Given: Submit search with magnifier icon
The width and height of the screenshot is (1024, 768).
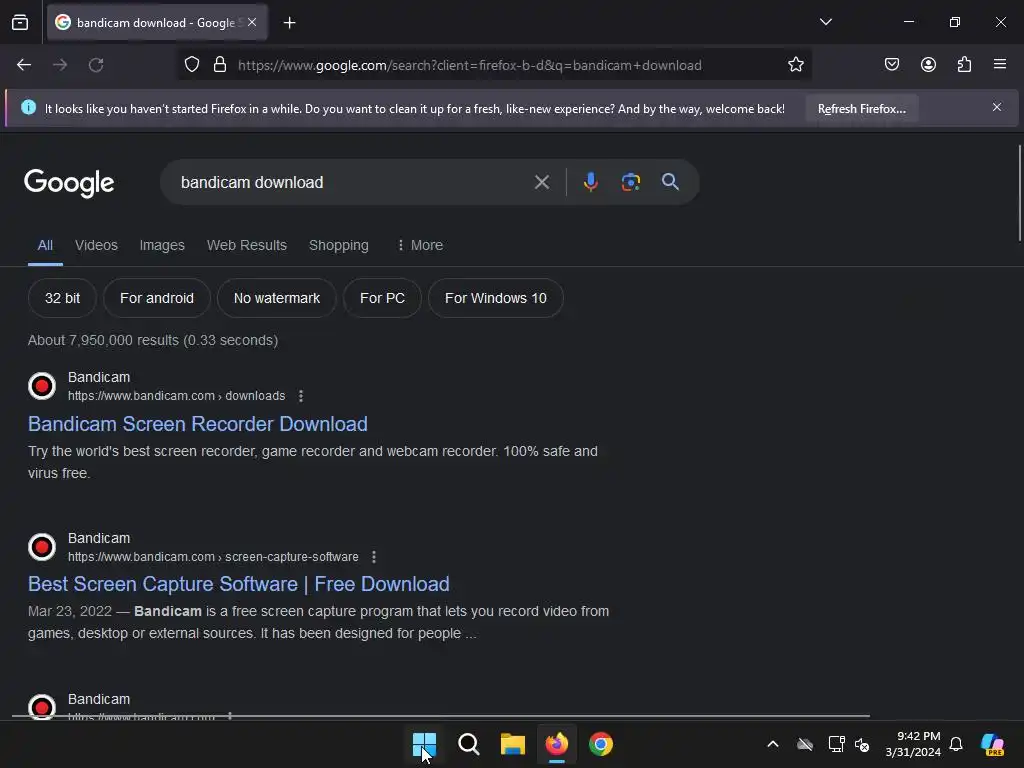Looking at the screenshot, I should tap(670, 182).
